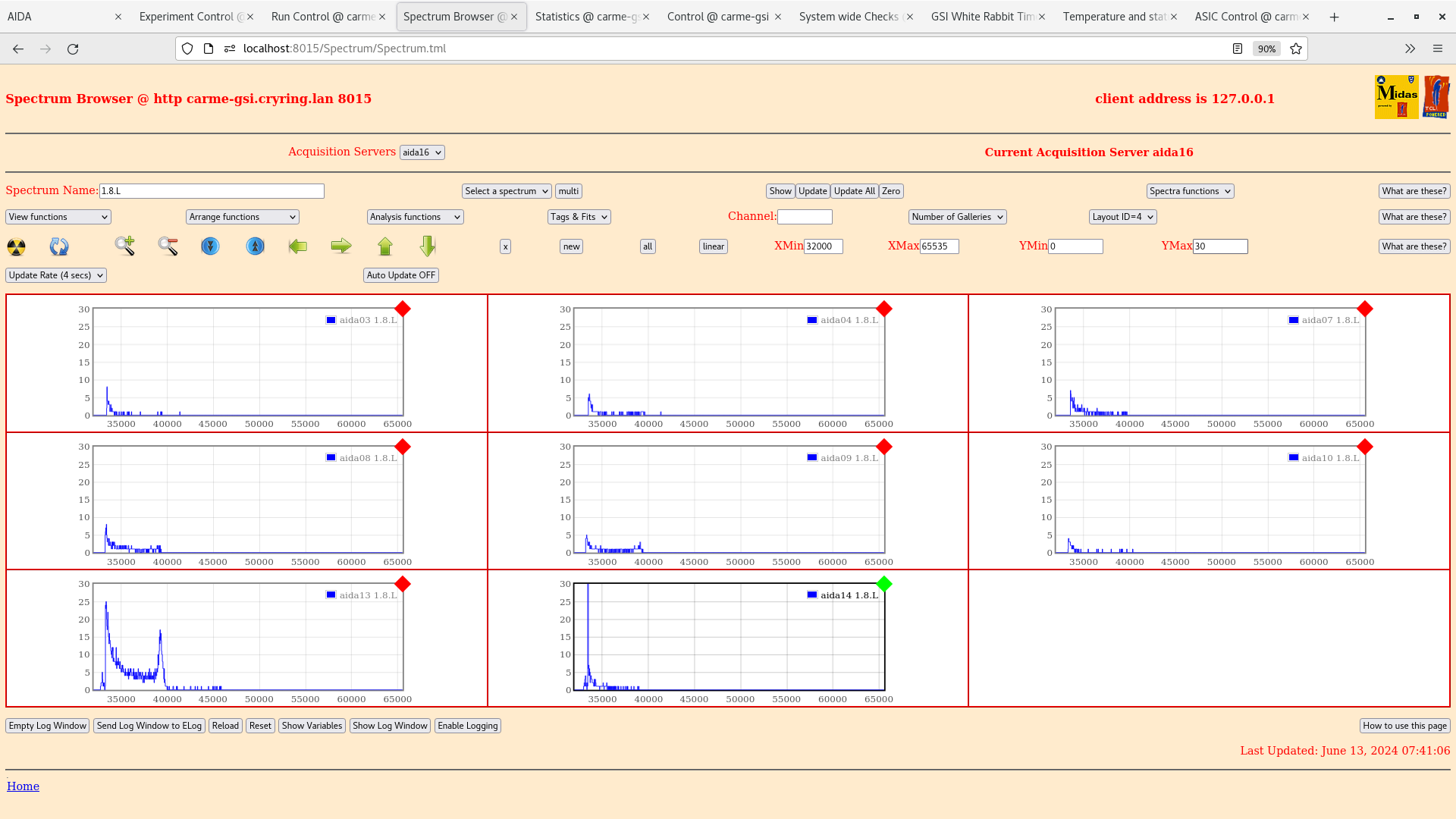Toggle the Auto Update OFF button
1456x819 pixels.
click(x=400, y=275)
